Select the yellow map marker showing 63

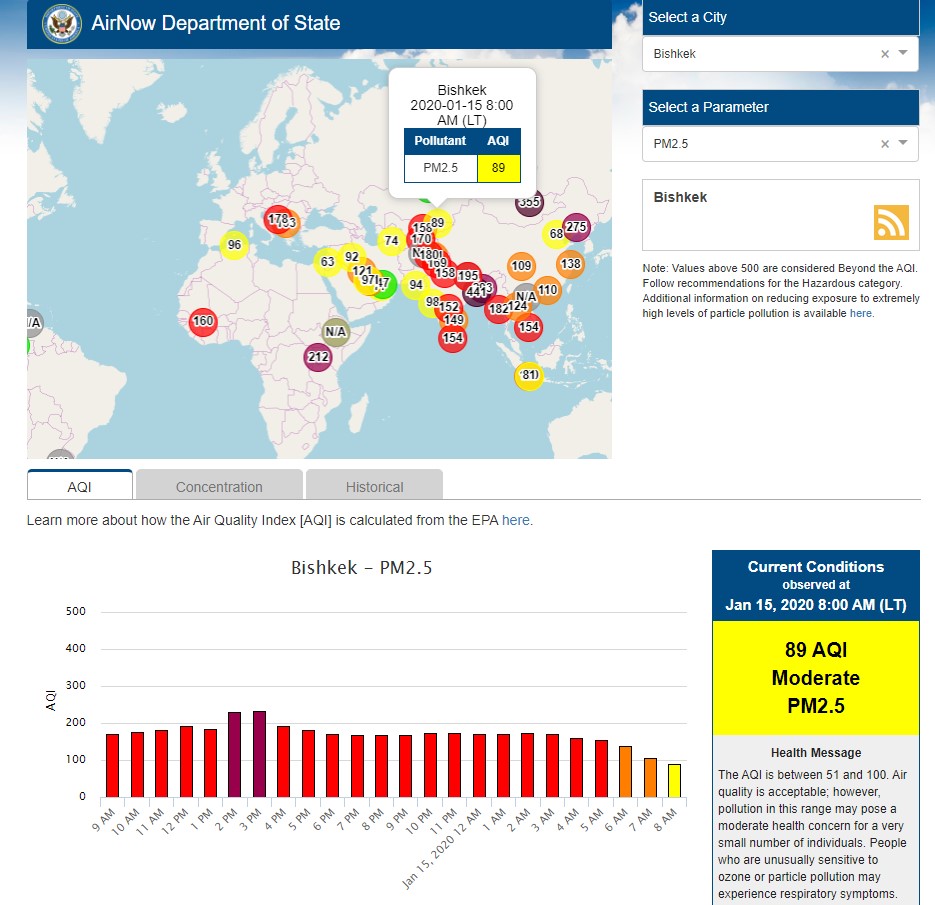[327, 263]
